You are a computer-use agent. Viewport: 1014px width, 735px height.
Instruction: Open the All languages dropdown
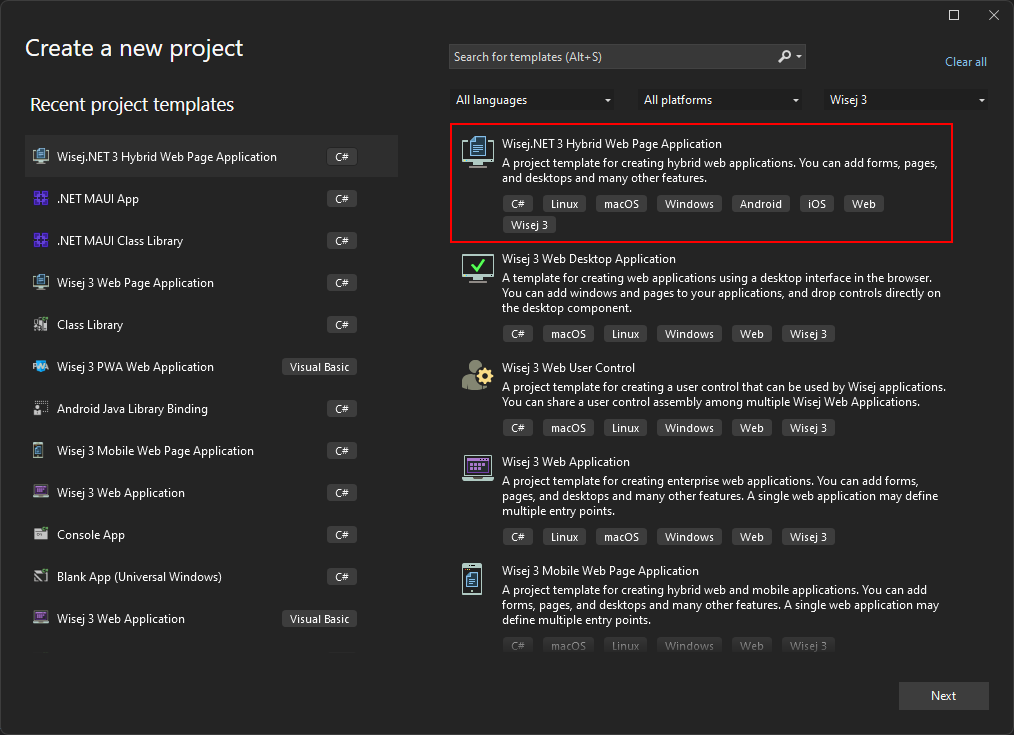click(x=532, y=100)
